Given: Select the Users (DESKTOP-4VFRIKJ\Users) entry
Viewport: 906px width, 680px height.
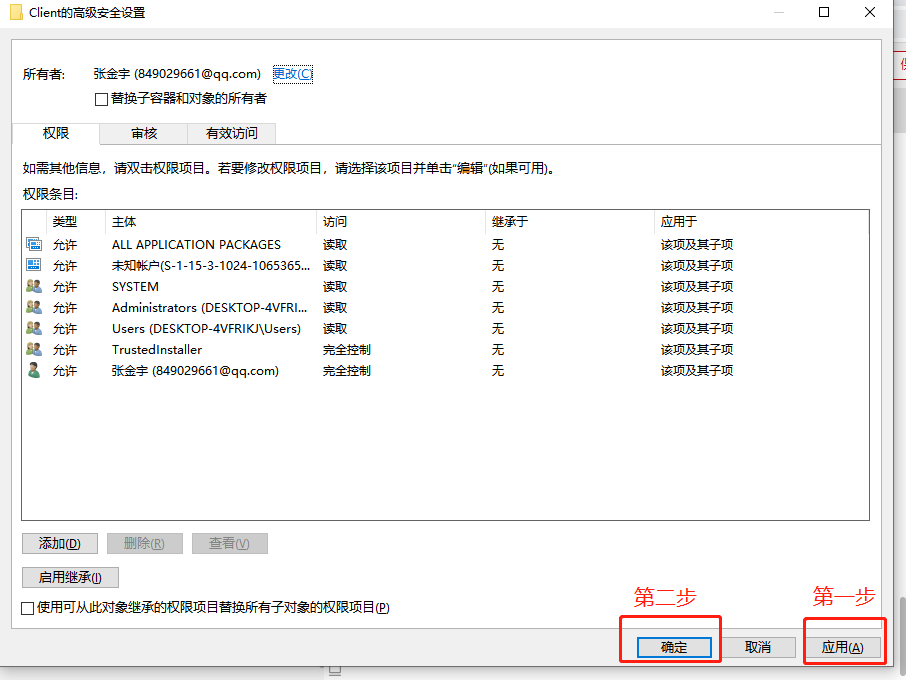Looking at the screenshot, I should point(445,328).
